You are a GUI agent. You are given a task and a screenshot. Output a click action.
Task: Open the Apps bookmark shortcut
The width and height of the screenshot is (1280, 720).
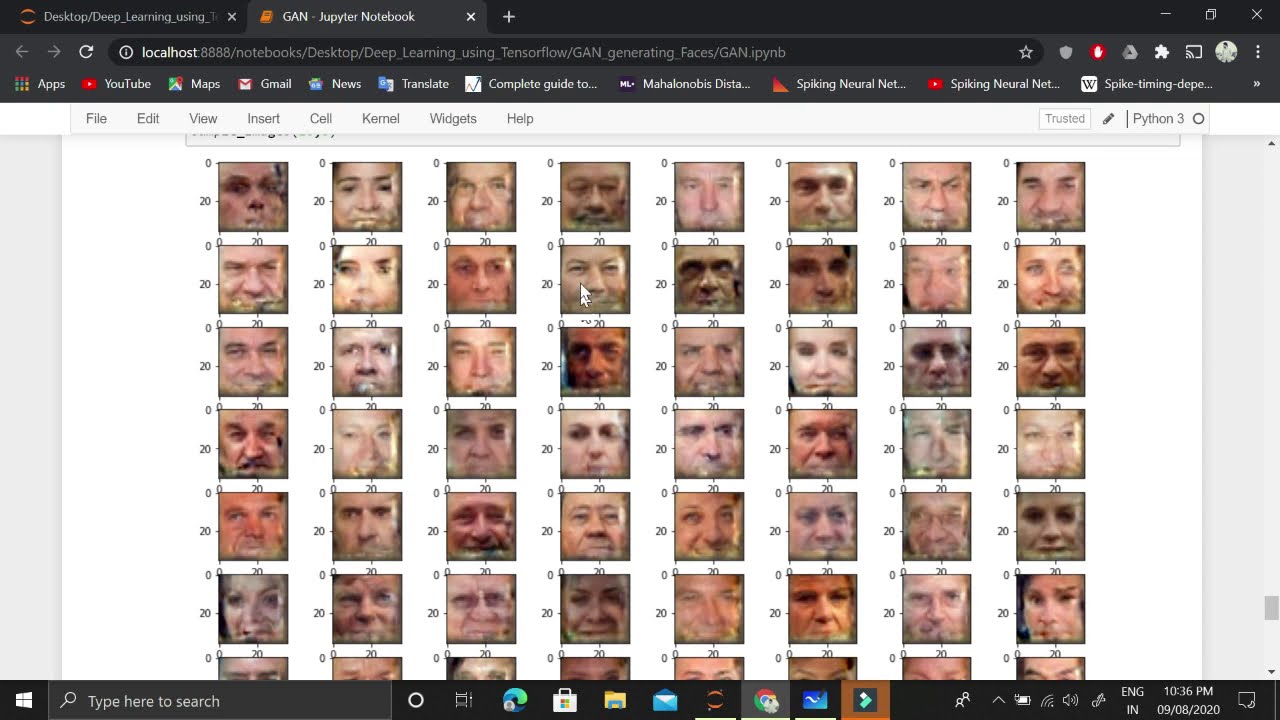point(40,84)
